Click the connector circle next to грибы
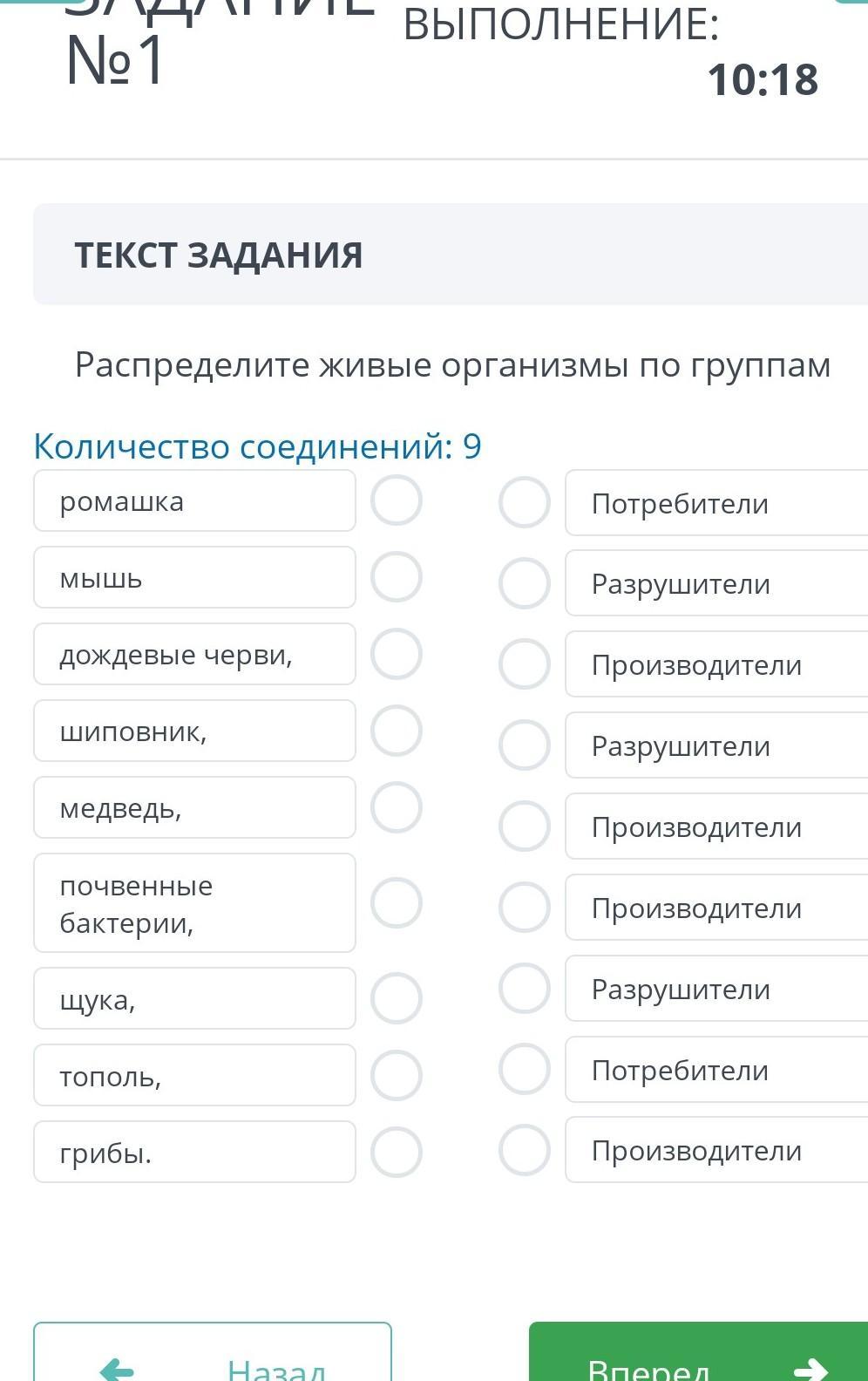The width and height of the screenshot is (868, 1381). pos(397,1152)
